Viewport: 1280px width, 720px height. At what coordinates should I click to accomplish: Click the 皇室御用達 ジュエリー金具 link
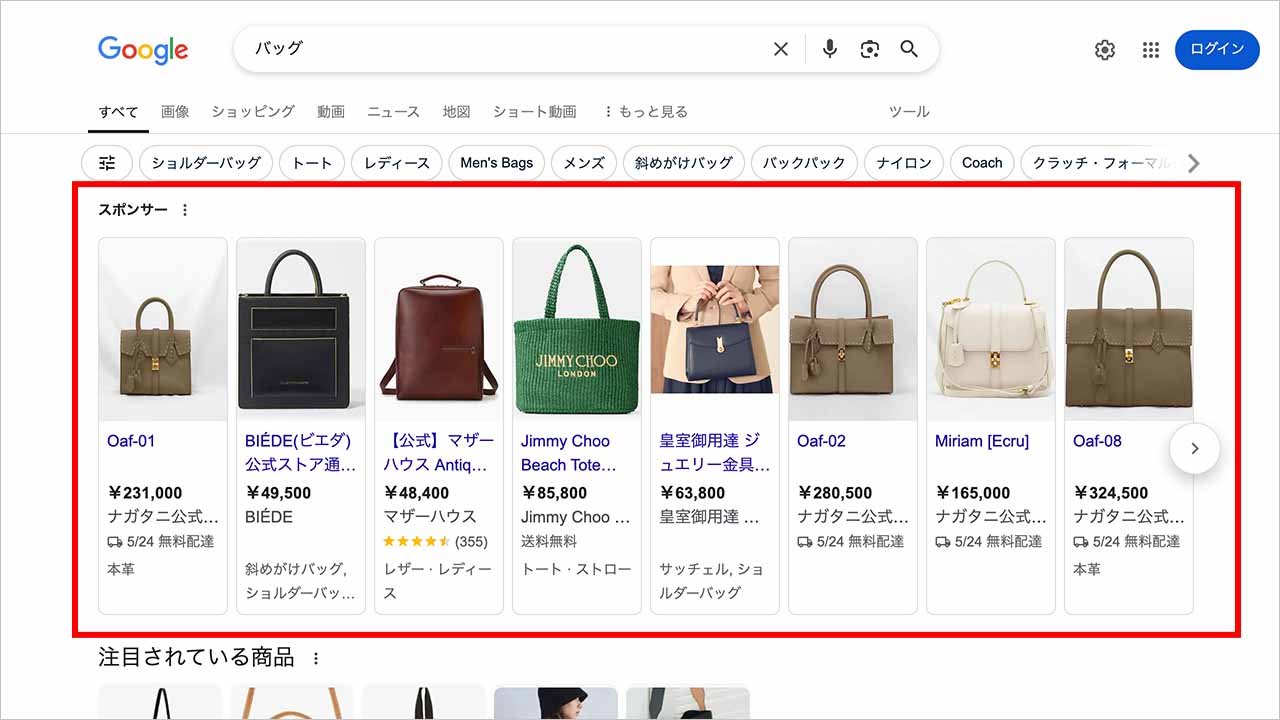[715, 453]
